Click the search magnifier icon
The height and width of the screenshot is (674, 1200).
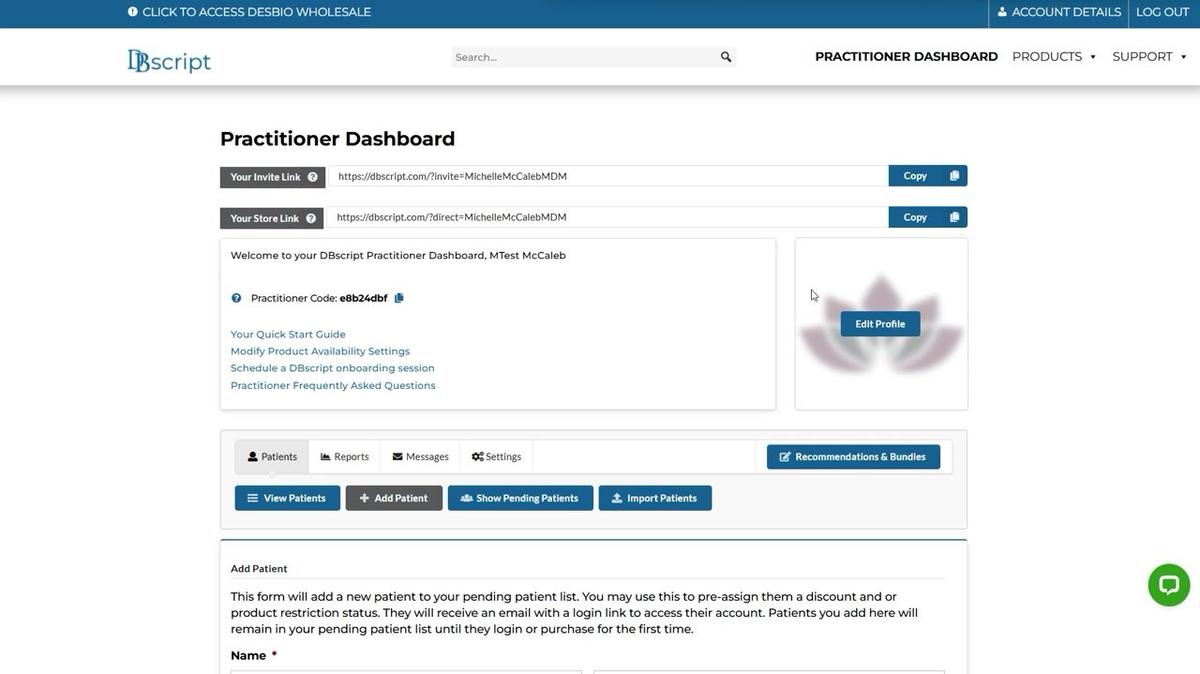click(x=726, y=57)
